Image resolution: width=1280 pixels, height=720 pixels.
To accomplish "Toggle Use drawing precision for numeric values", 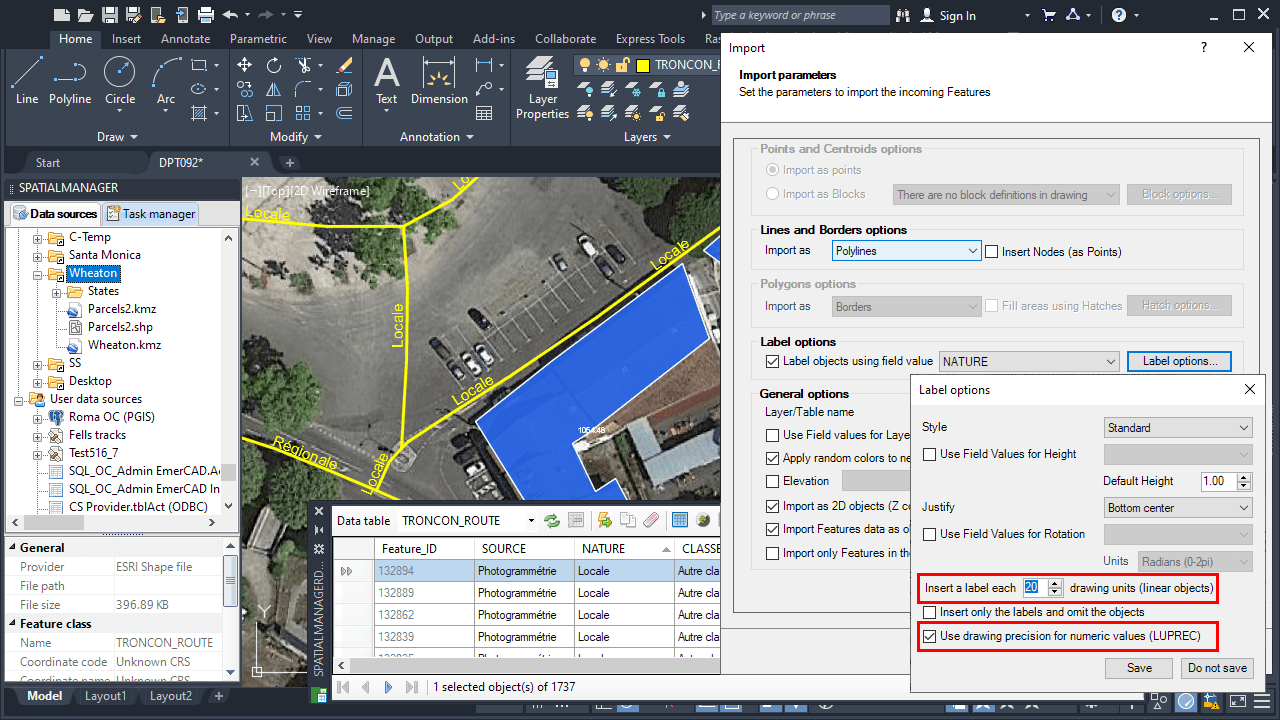I will point(931,636).
